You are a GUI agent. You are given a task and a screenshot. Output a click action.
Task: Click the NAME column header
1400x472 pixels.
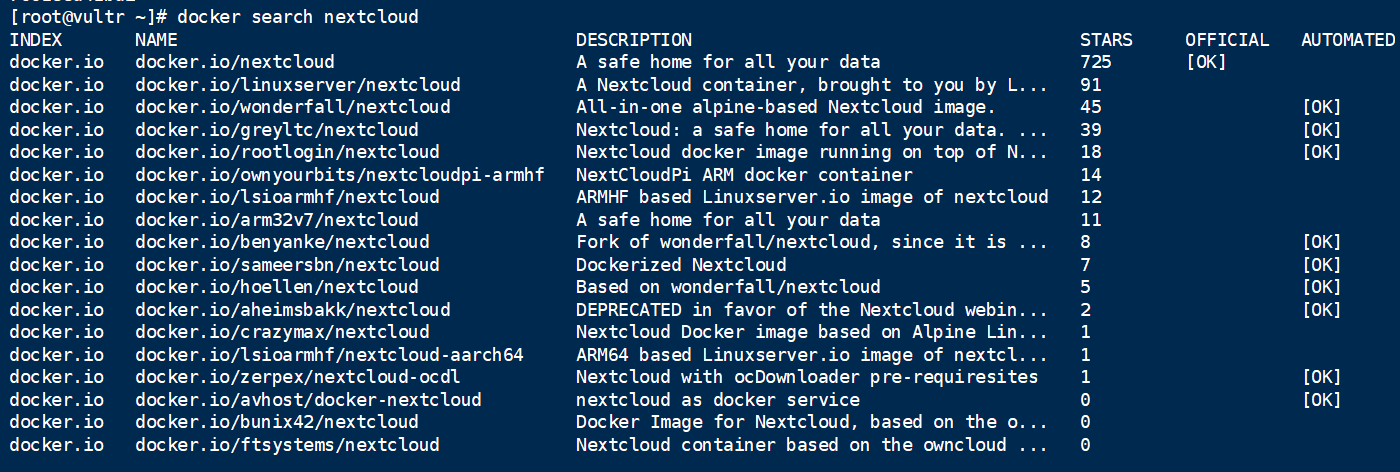[156, 40]
